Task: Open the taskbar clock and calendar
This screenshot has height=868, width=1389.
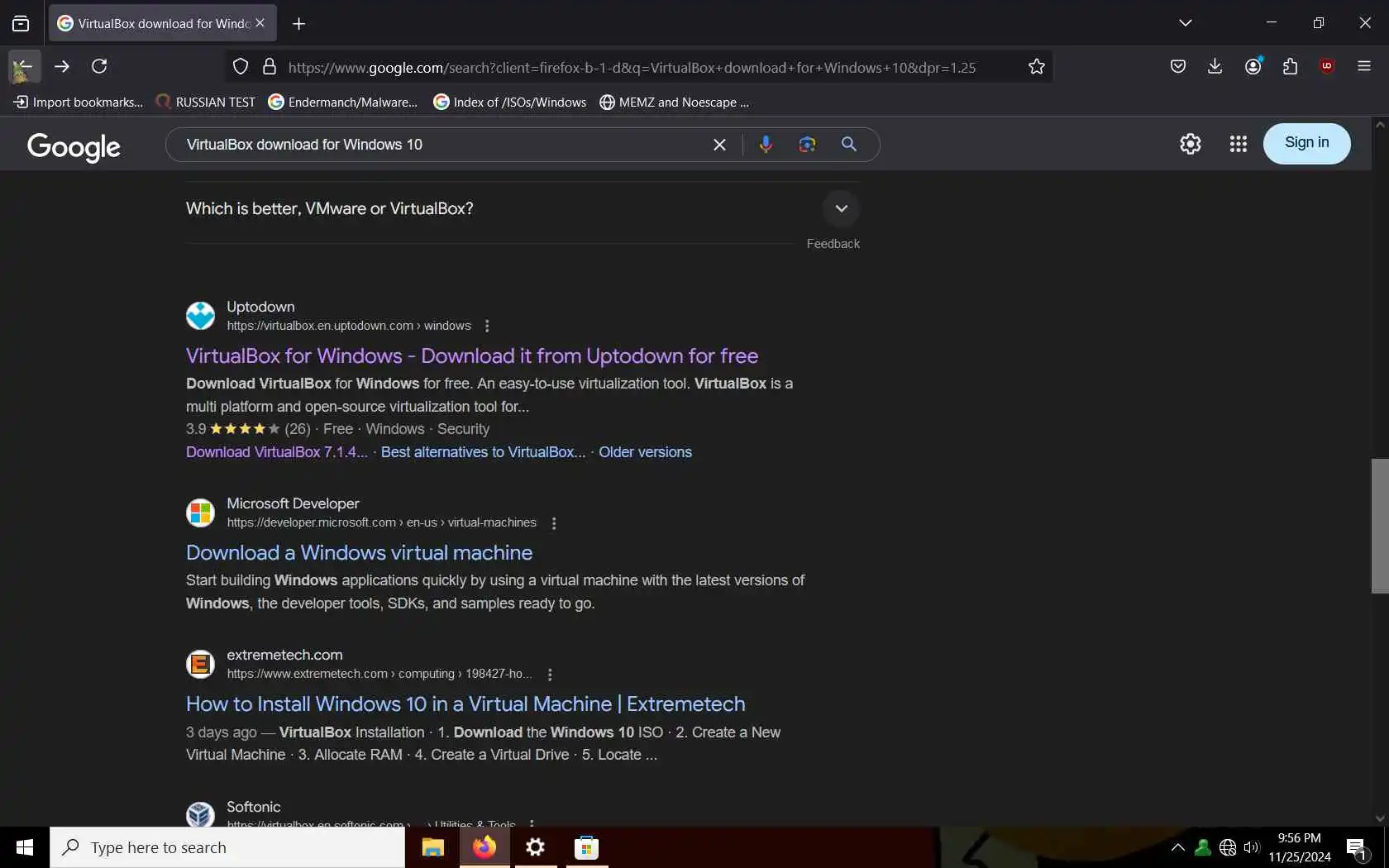Action: (1300, 847)
